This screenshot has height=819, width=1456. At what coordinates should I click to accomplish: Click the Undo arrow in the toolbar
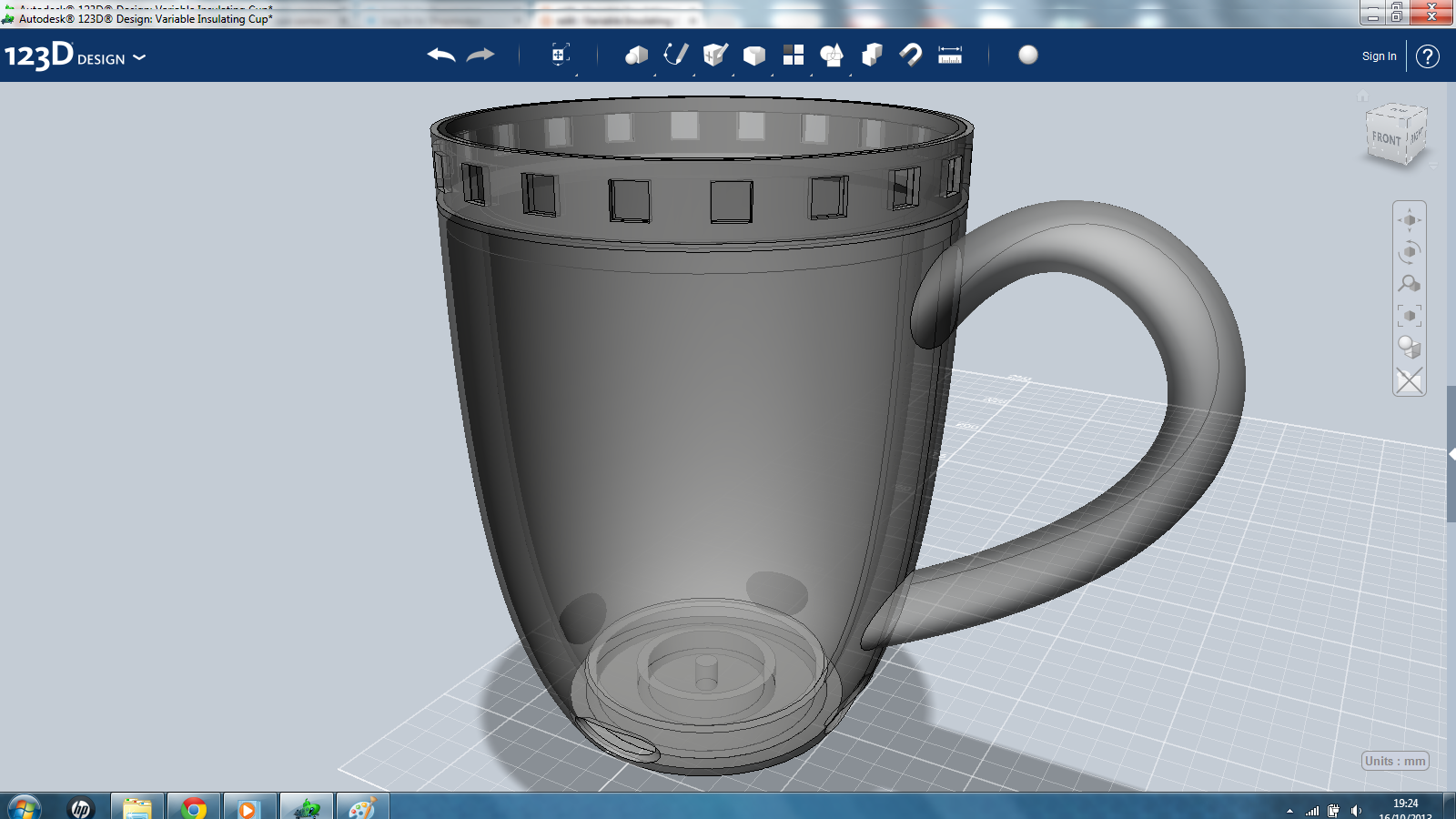[440, 55]
